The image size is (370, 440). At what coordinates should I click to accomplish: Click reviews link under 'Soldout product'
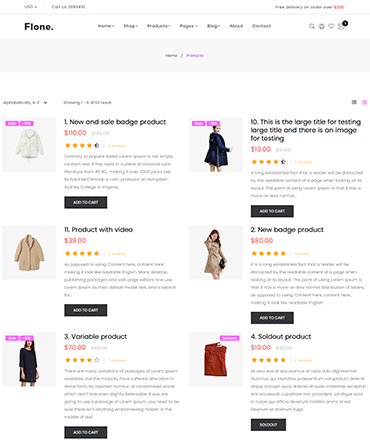(x=303, y=360)
